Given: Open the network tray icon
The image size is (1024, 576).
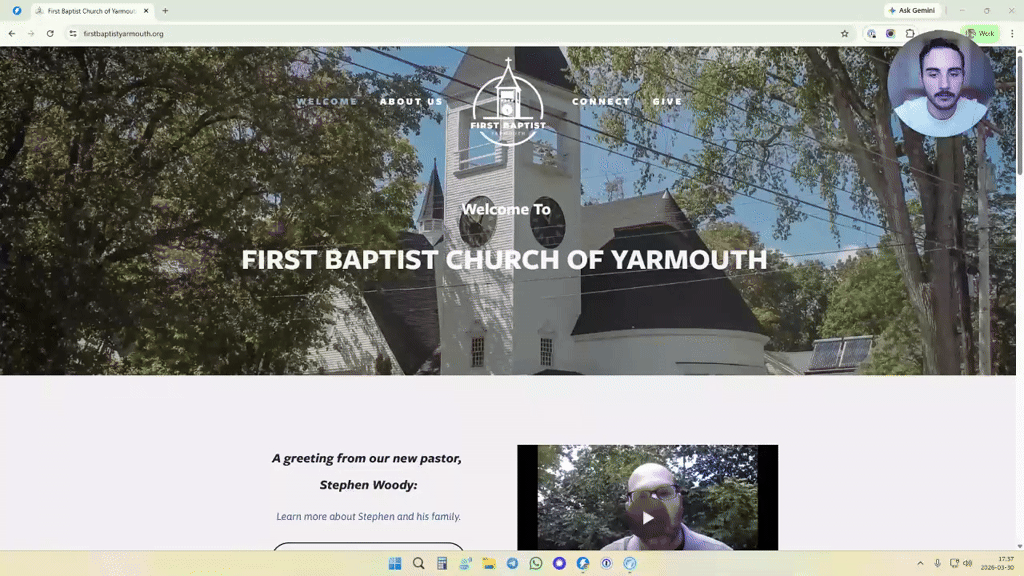Looking at the screenshot, I should click(954, 563).
